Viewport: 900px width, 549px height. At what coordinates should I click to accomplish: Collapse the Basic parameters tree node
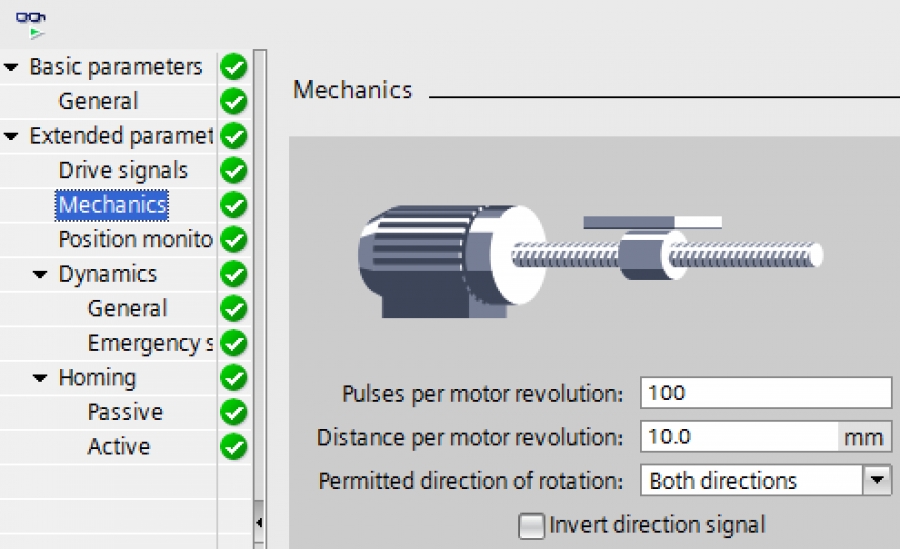pyautogui.click(x=11, y=67)
